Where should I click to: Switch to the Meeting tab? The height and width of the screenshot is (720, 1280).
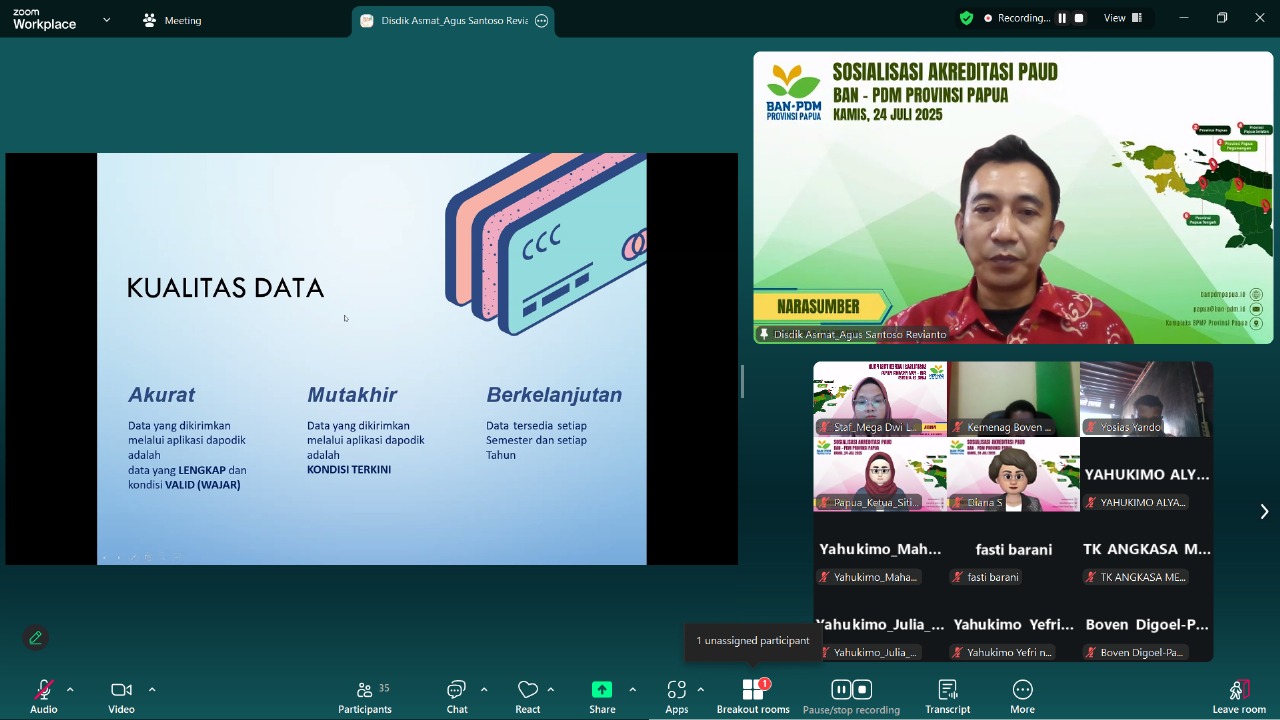172,20
